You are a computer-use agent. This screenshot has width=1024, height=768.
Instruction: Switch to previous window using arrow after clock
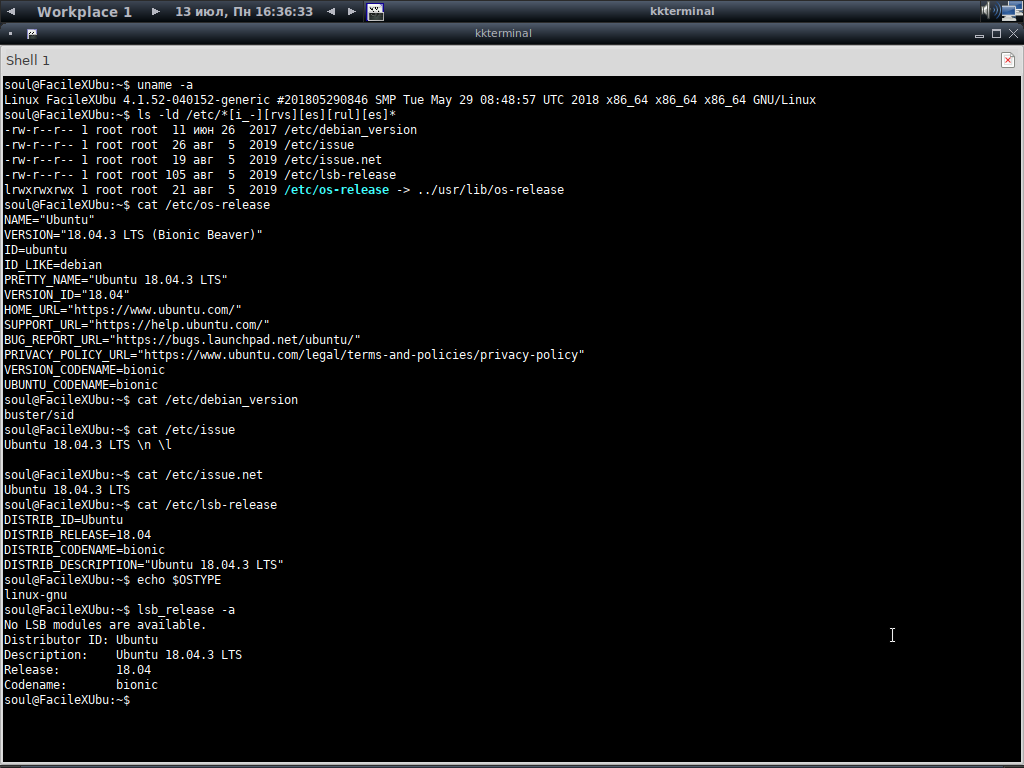[x=331, y=11]
